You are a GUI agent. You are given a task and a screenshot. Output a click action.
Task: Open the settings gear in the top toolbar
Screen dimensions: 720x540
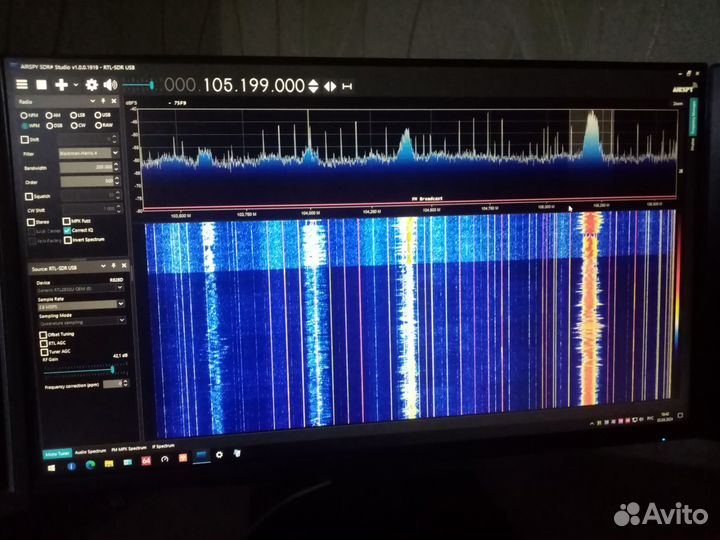coord(92,84)
